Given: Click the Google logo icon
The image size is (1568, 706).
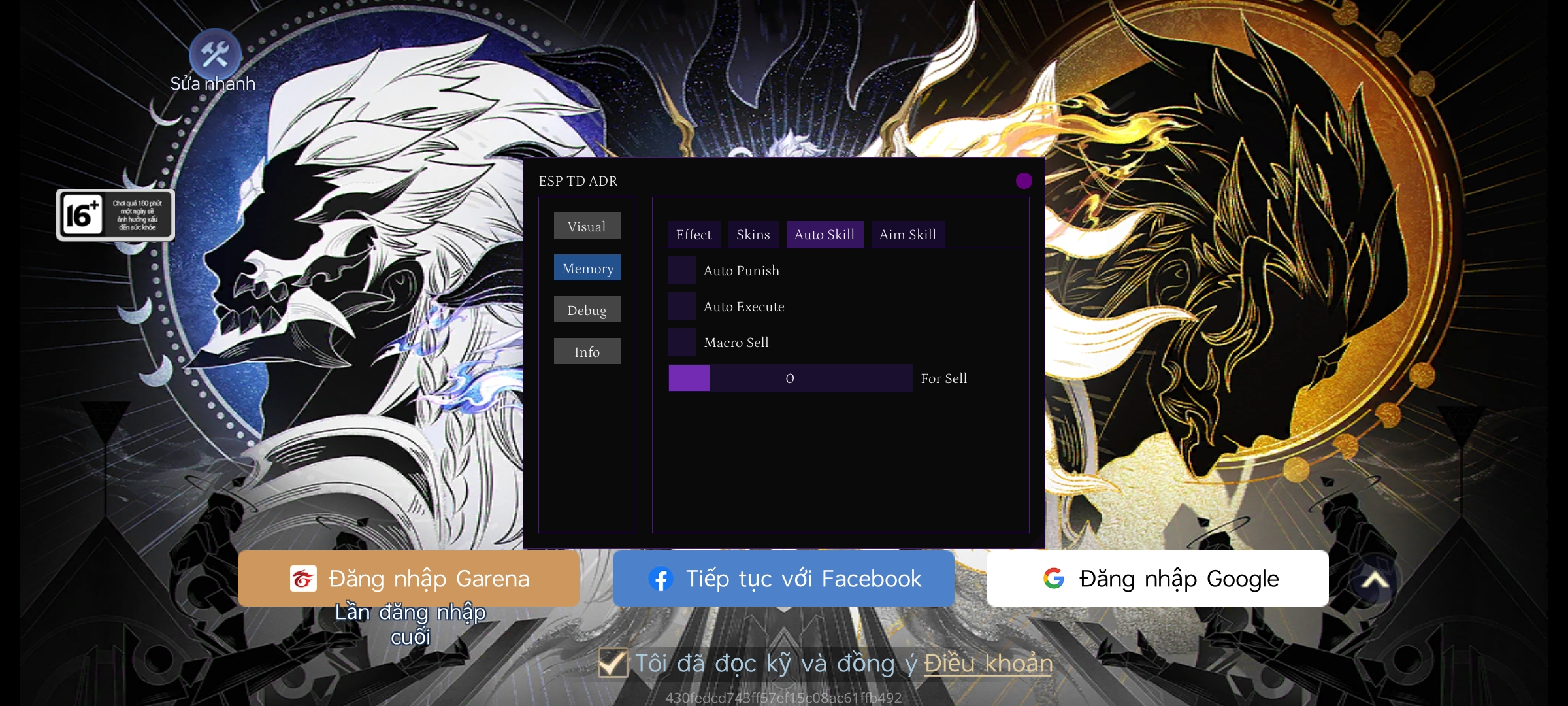Looking at the screenshot, I should pos(1053,579).
